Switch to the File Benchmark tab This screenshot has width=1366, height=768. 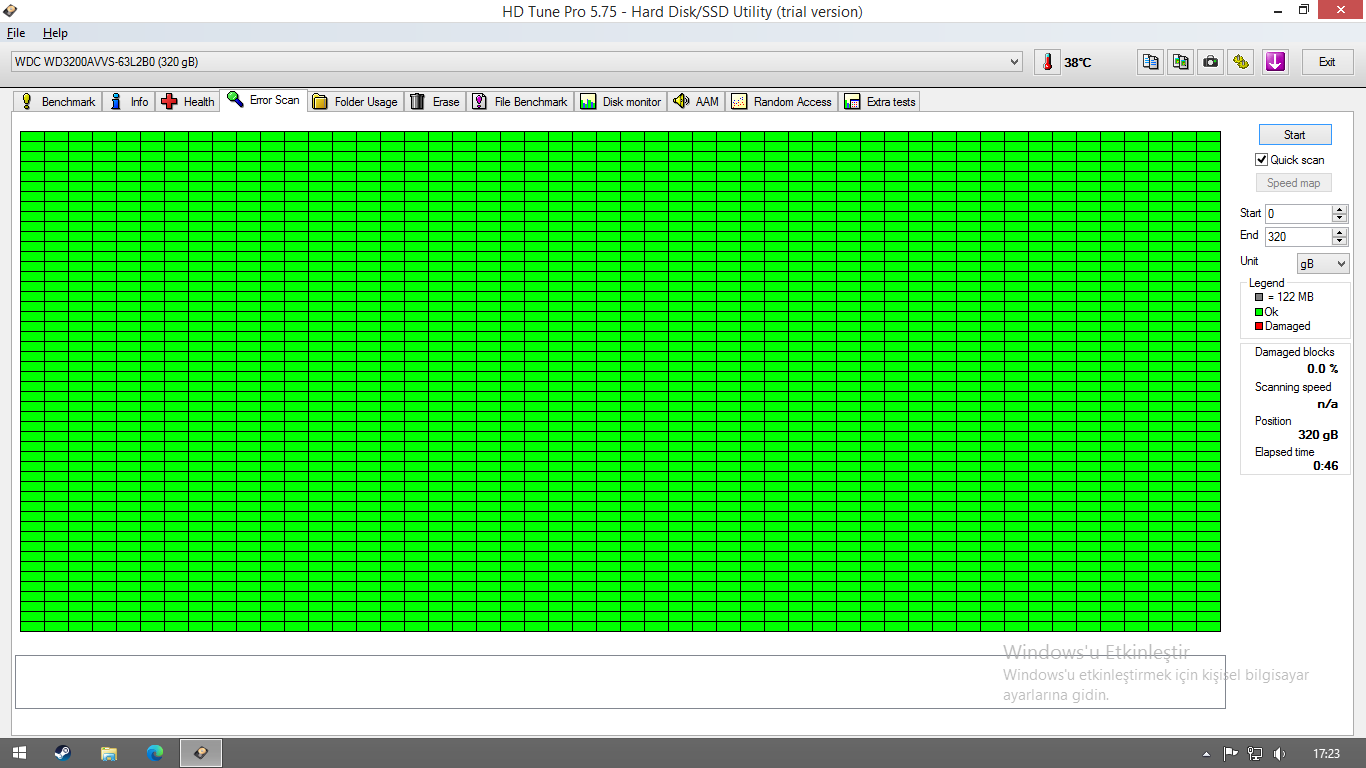[520, 101]
